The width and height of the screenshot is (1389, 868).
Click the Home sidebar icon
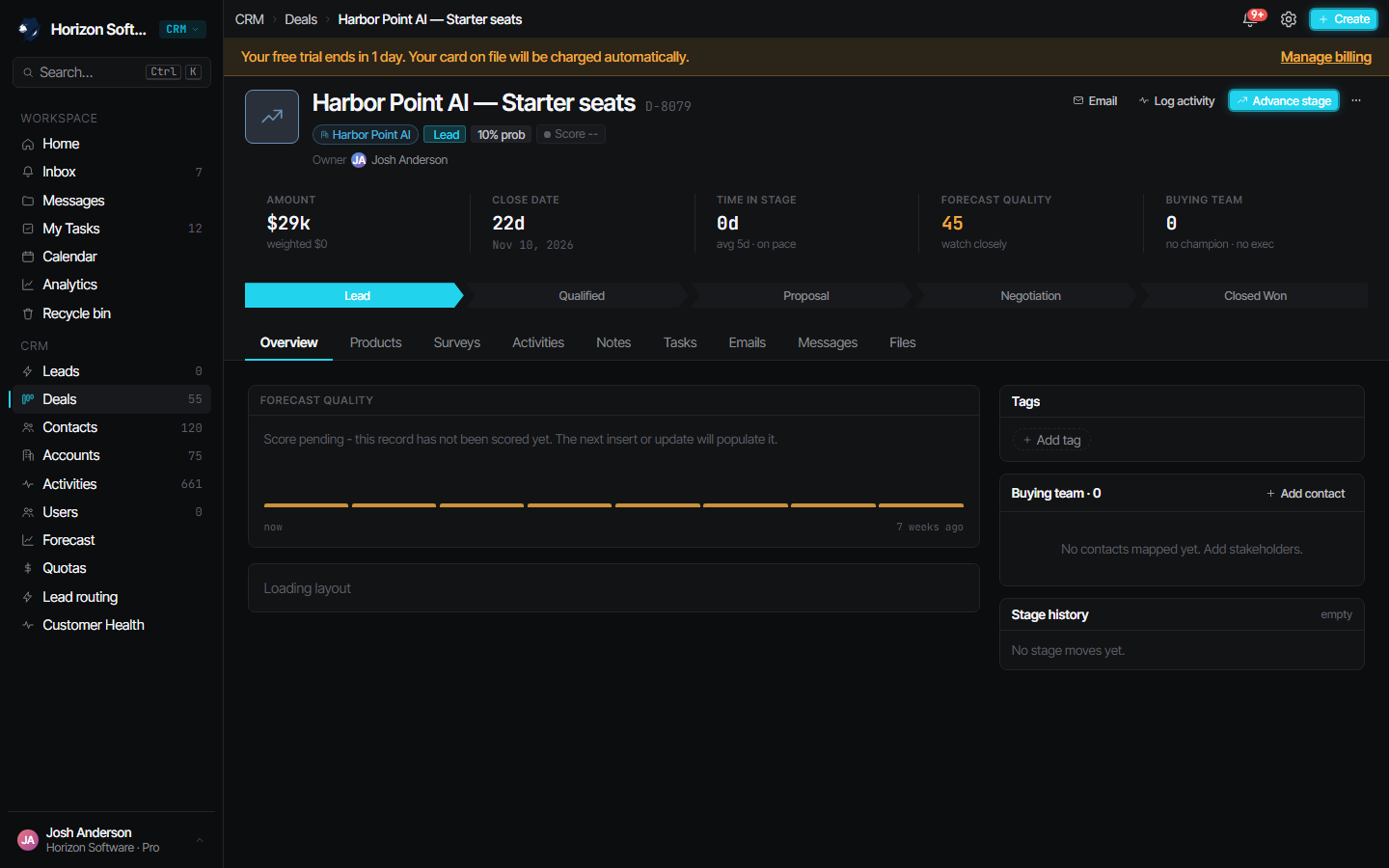point(28,144)
